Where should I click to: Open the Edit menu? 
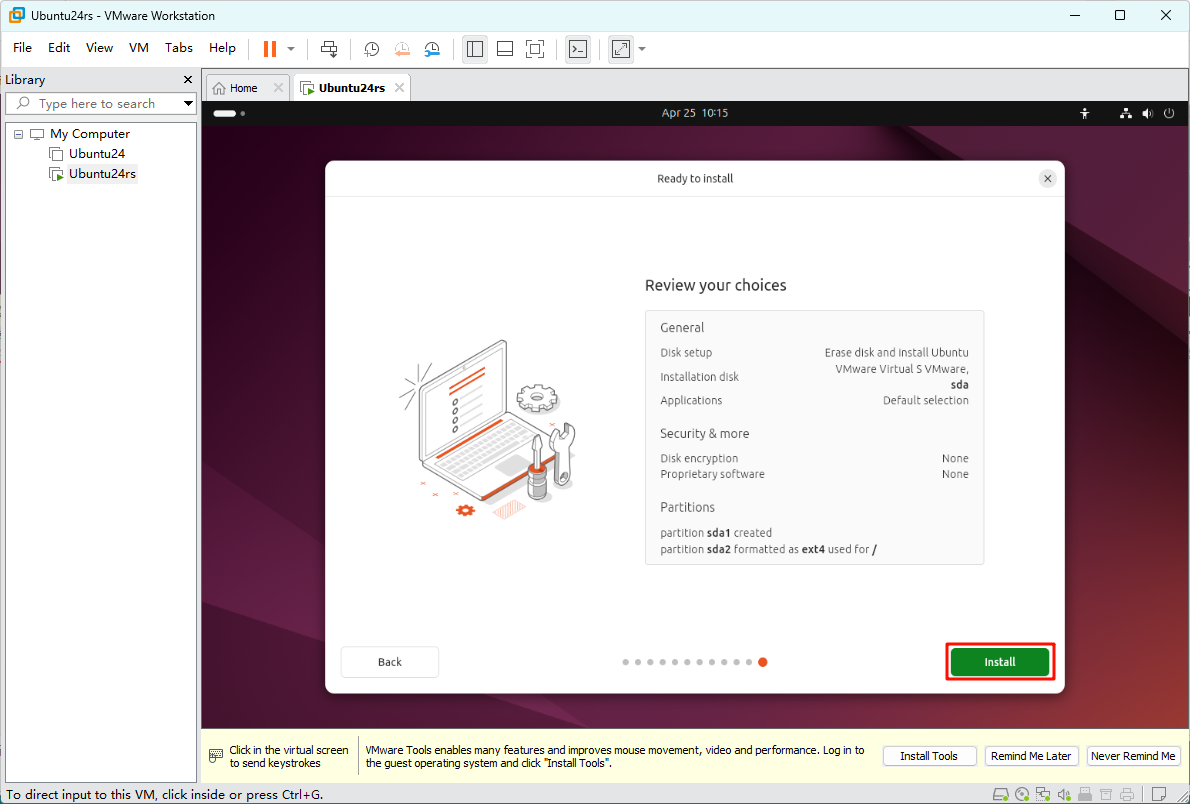(59, 48)
